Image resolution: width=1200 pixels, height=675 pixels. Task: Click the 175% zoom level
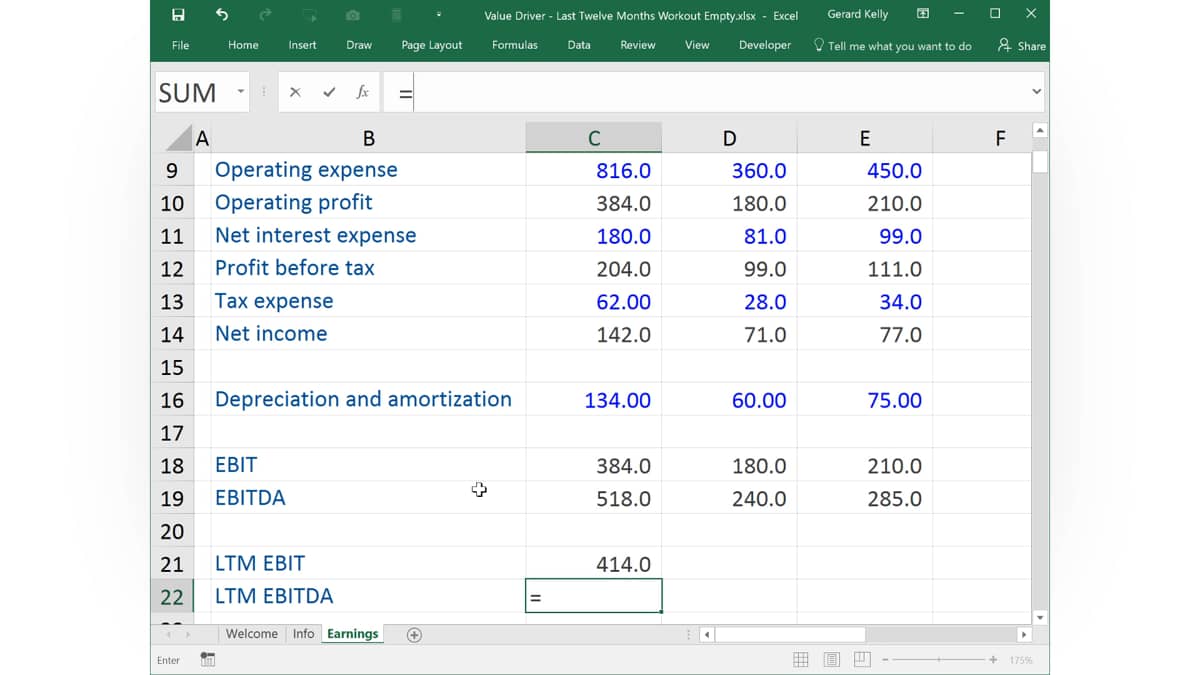[x=1021, y=660]
